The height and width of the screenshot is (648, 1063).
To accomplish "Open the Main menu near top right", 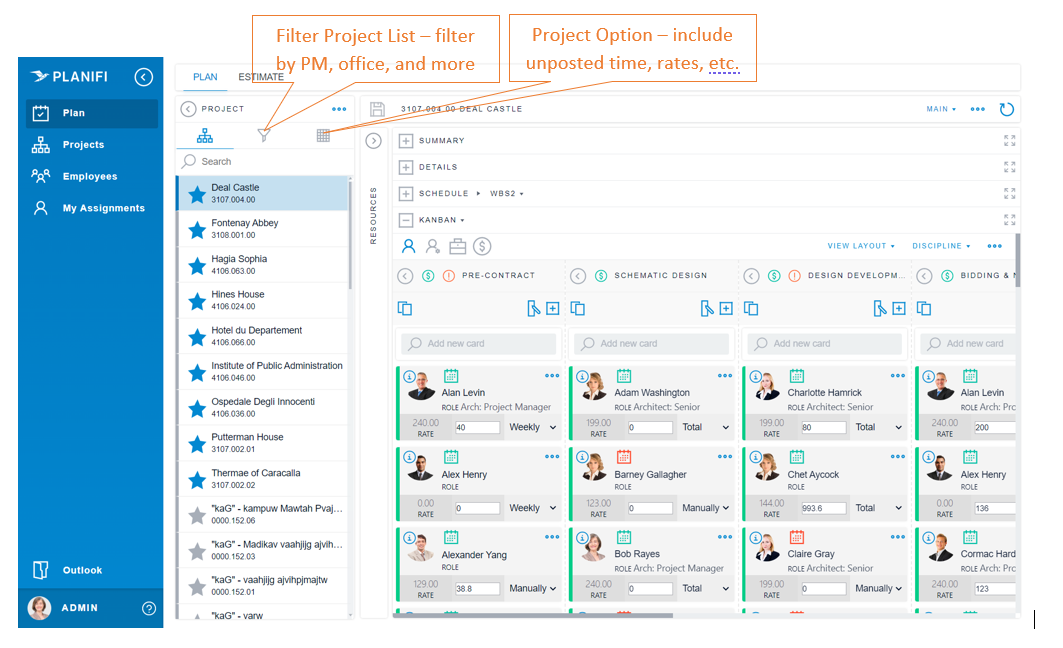I will coord(938,109).
